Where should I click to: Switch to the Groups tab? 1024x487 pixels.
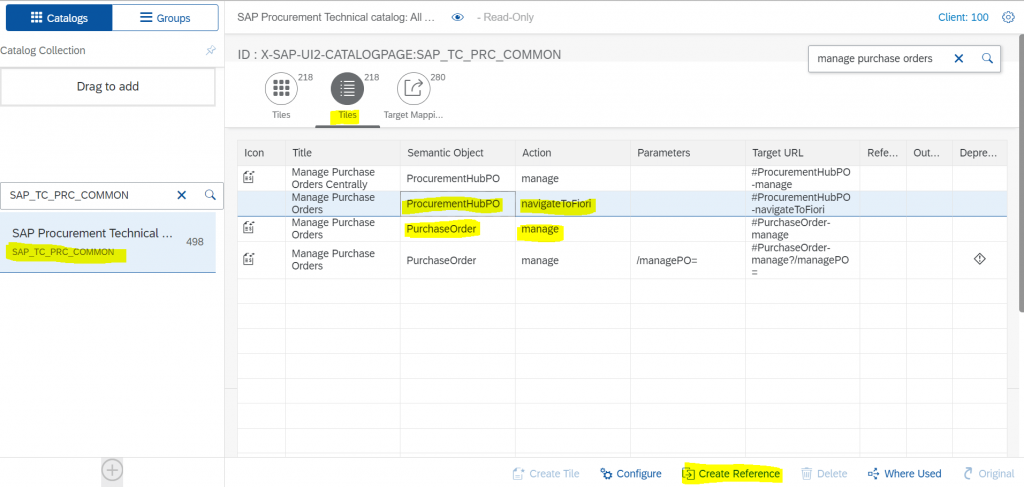(165, 18)
